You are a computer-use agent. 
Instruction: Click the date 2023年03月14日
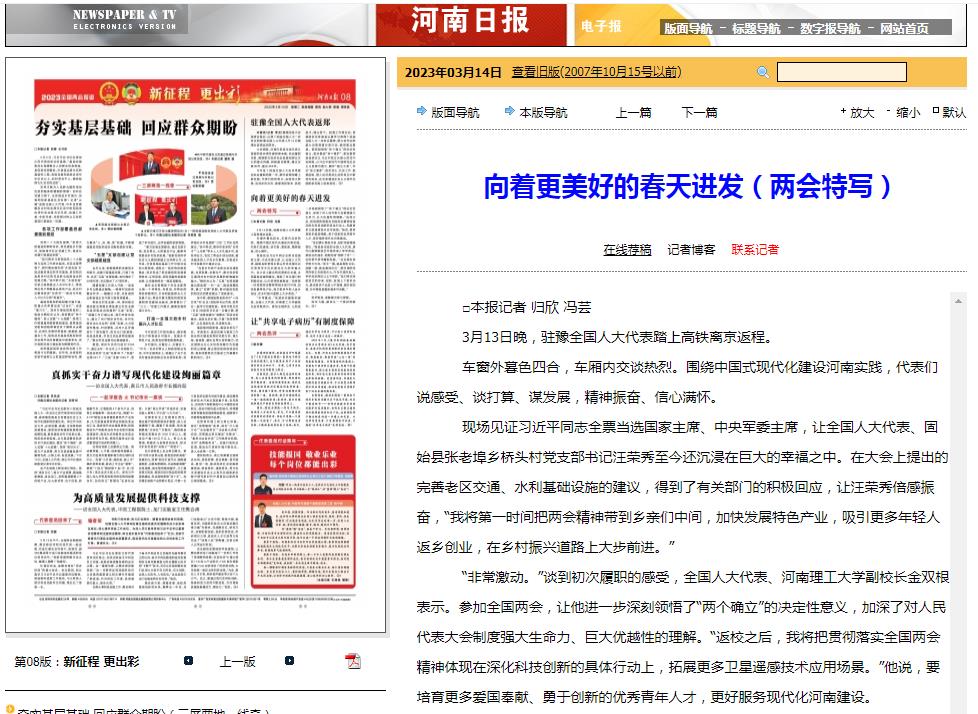[x=453, y=72]
